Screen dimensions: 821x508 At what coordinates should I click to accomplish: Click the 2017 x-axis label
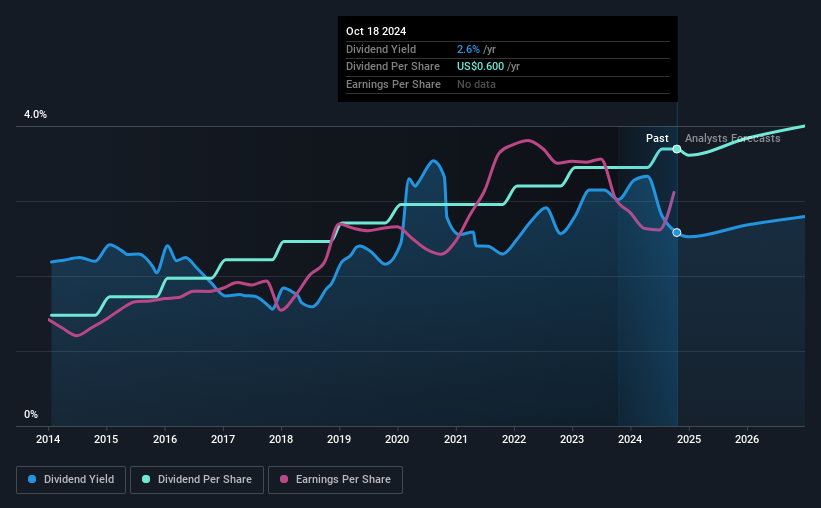tap(223, 439)
